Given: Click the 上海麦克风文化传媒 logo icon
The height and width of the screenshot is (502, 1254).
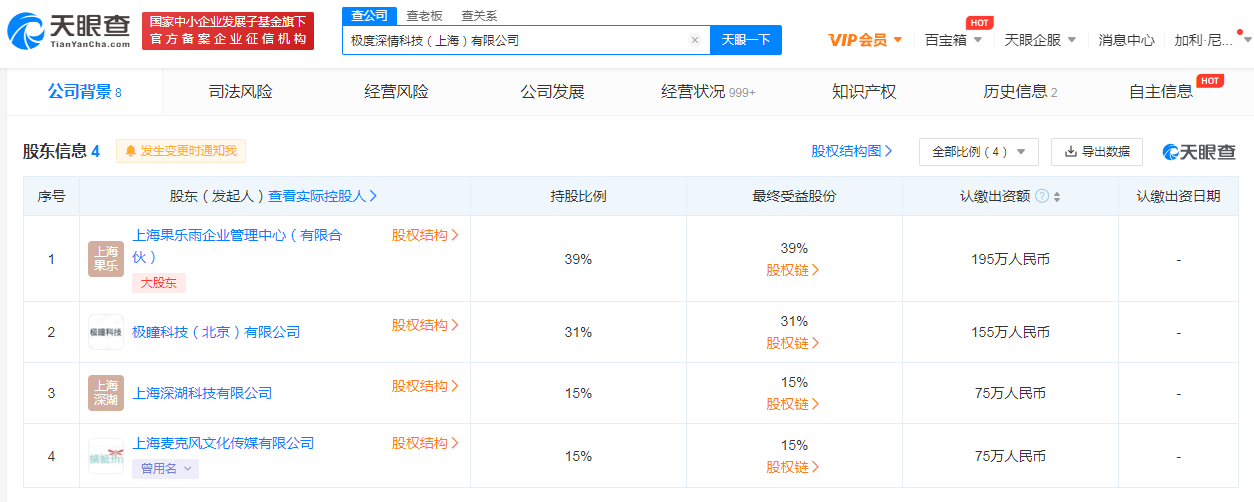Looking at the screenshot, I should 106,455.
